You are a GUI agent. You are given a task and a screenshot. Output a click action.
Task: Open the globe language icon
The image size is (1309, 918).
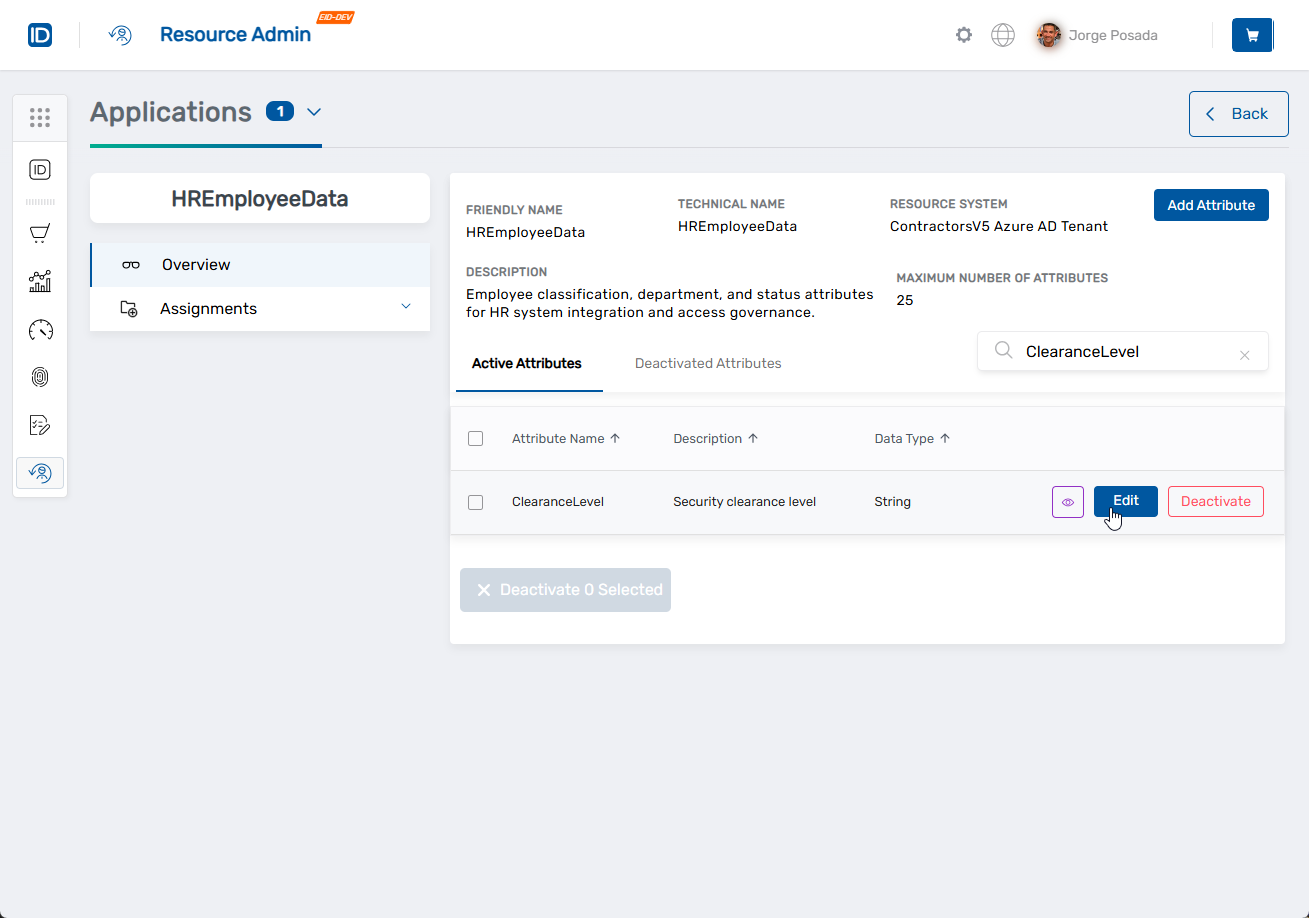[1002, 35]
